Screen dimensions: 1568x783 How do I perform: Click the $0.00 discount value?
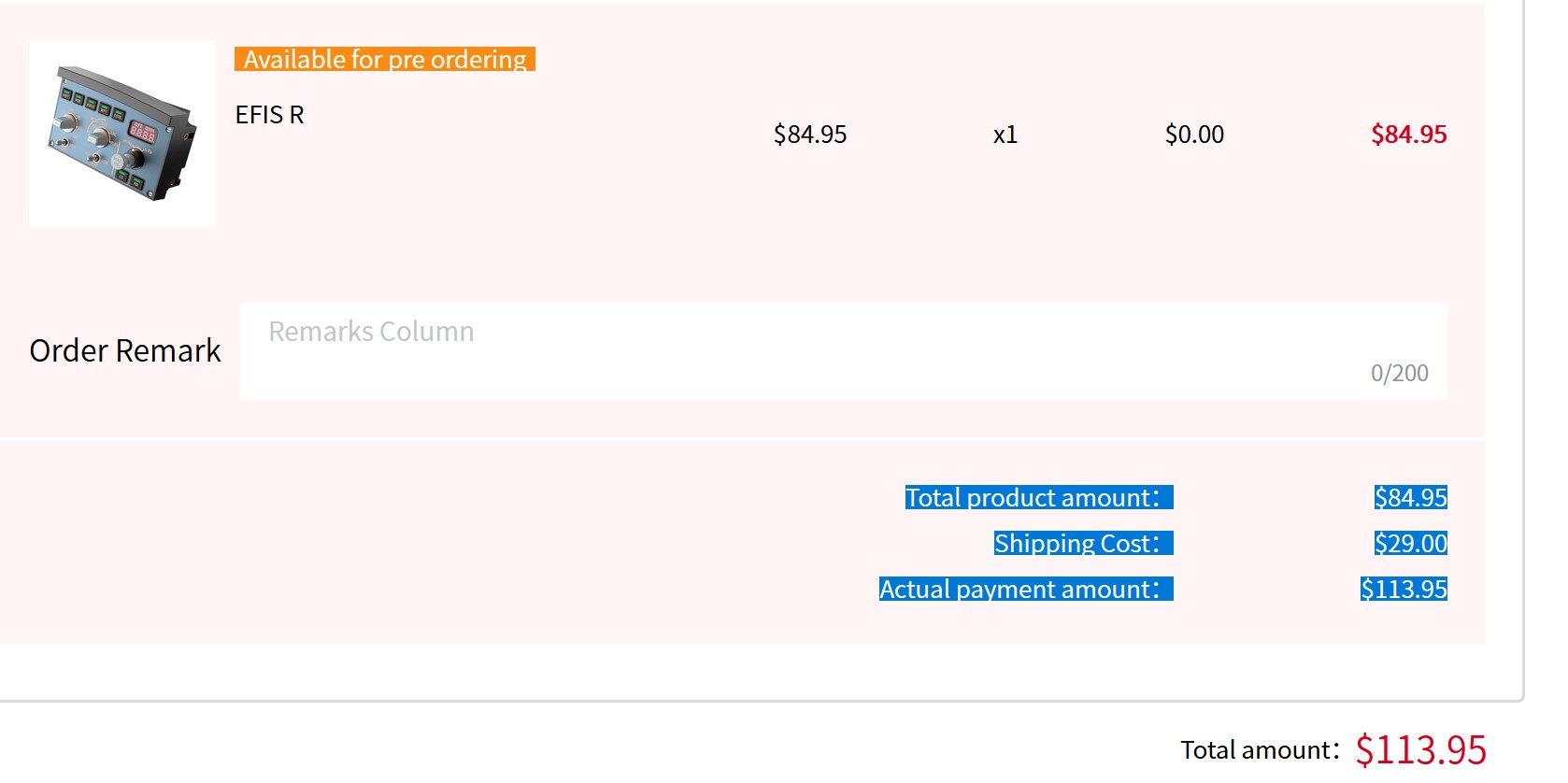pos(1194,135)
